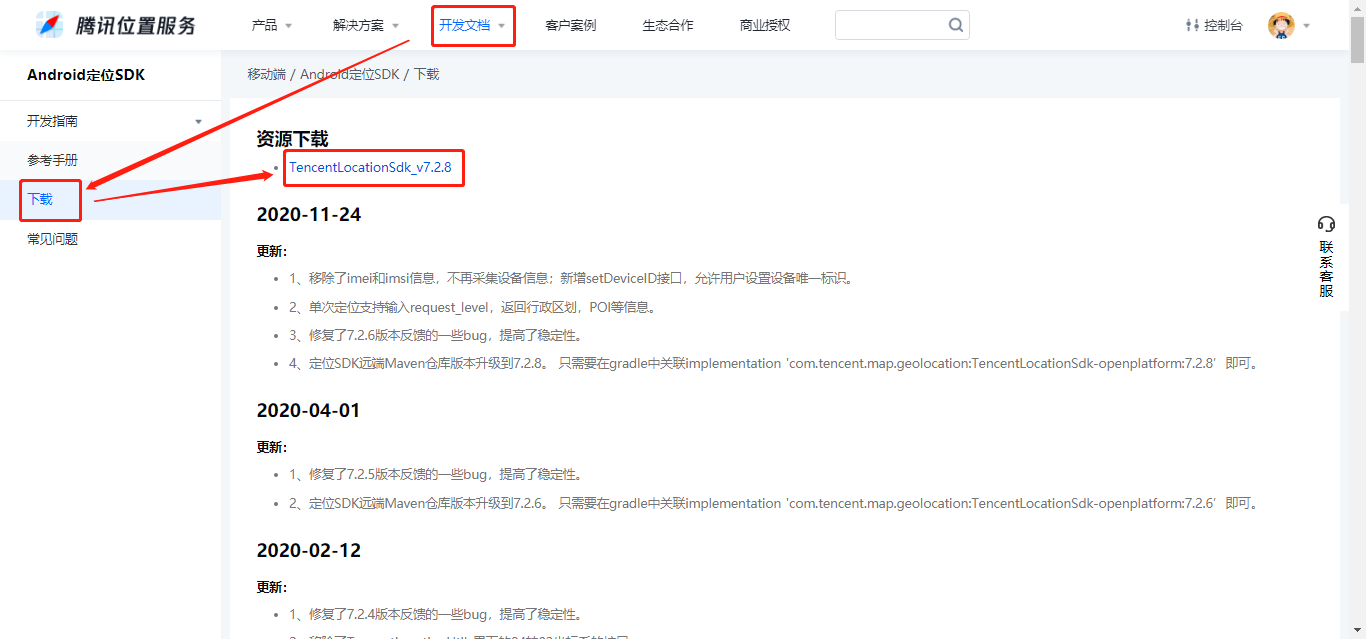
Task: Click the user avatar picture
Action: pyautogui.click(x=1279, y=24)
